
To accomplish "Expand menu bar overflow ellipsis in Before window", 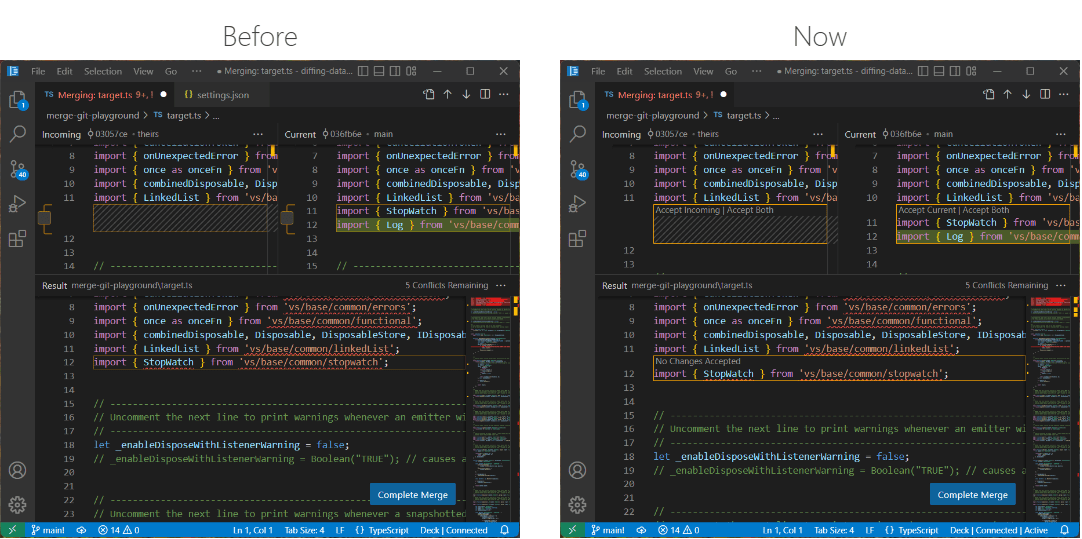I will 197,71.
